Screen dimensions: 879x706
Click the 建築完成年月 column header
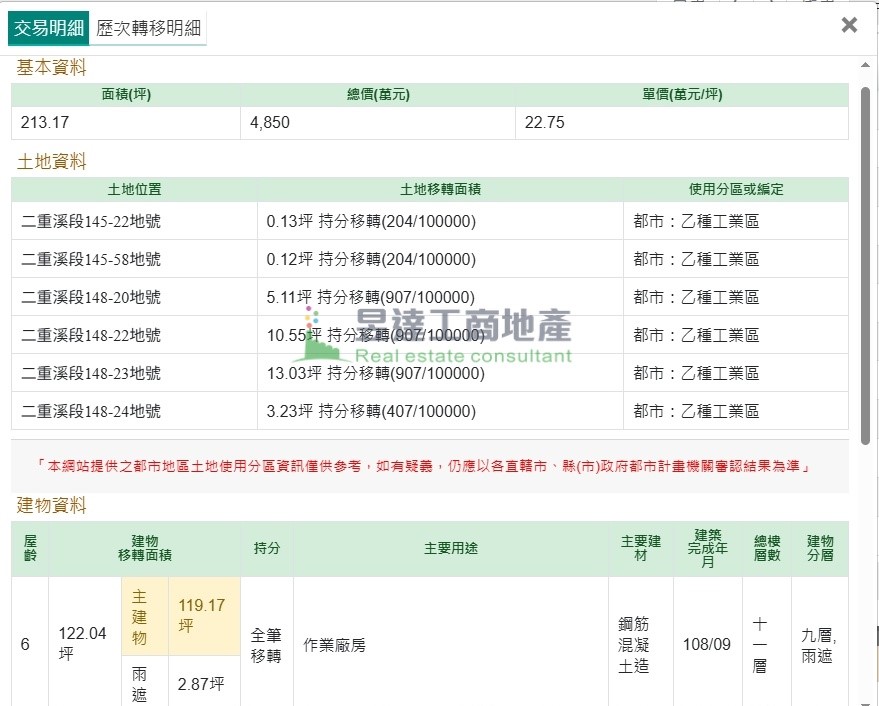click(707, 548)
